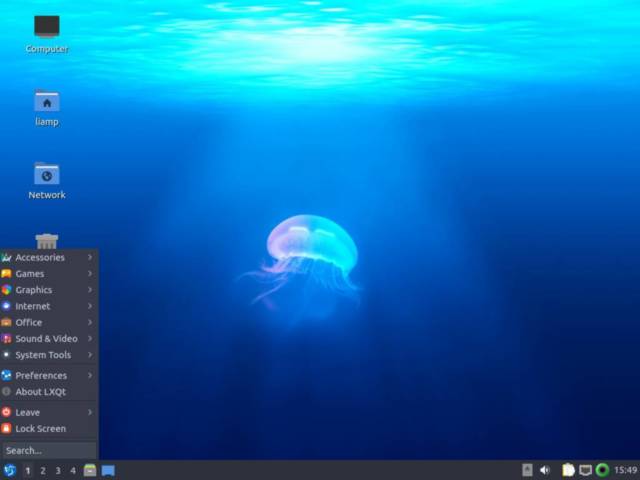Expand the Graphics submenu arrow
The image size is (640, 480).
point(90,290)
